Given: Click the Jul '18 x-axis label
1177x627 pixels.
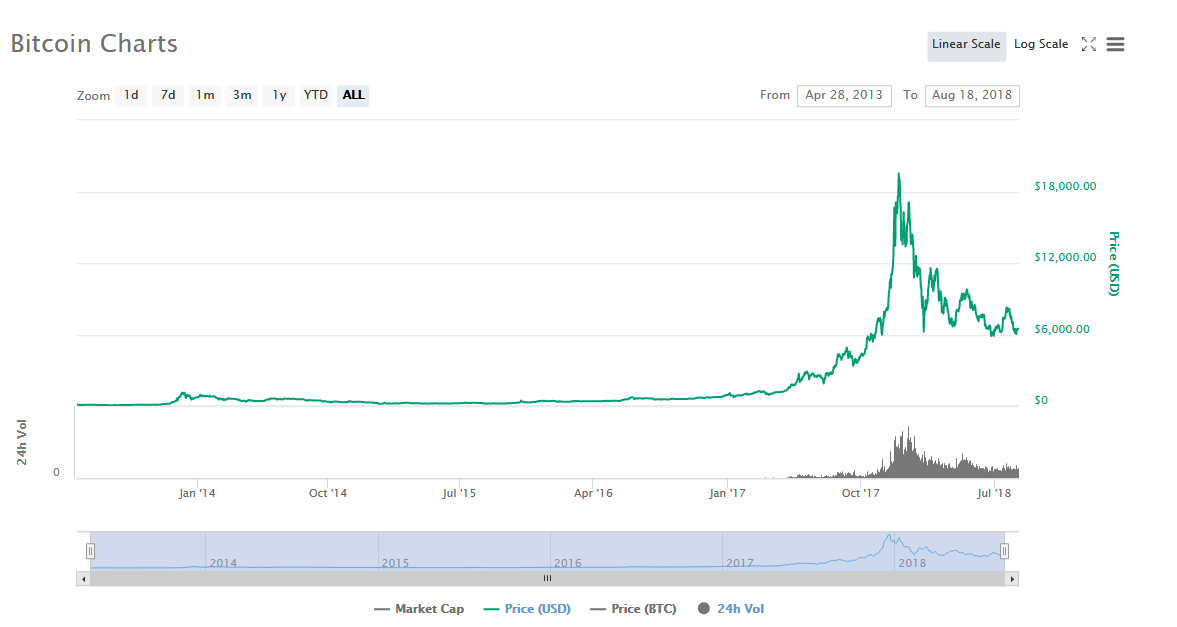Looking at the screenshot, I should click(994, 493).
